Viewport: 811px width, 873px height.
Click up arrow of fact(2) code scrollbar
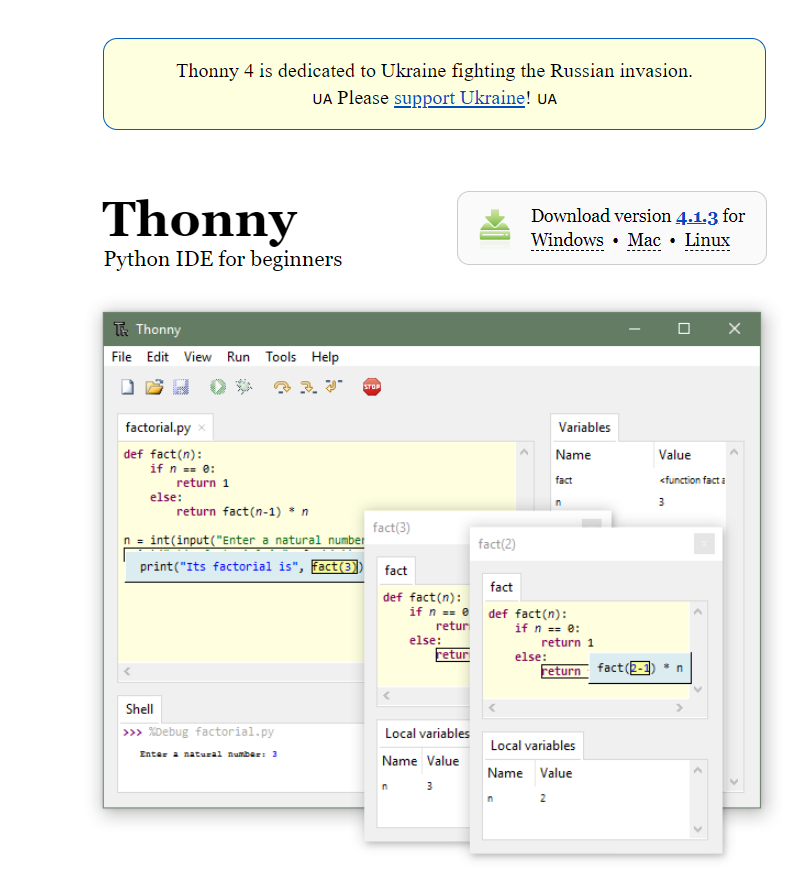pos(698,612)
